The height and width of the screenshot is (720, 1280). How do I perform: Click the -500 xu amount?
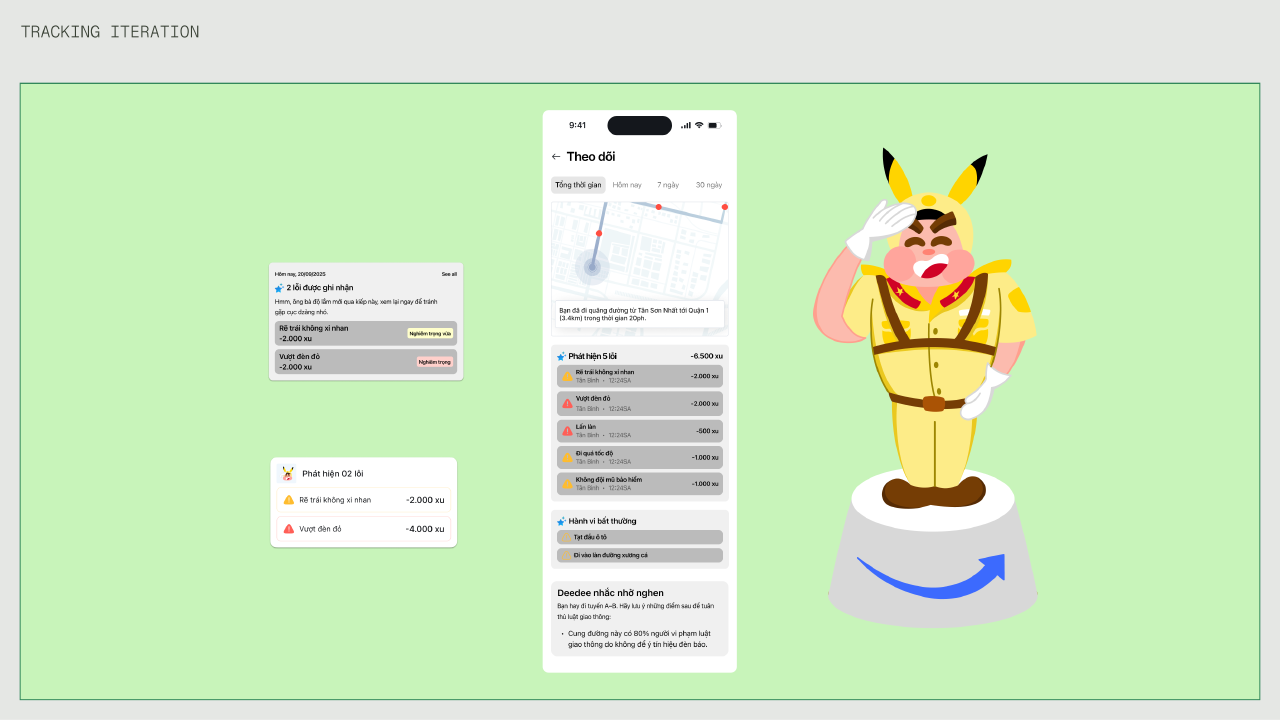tap(707, 430)
